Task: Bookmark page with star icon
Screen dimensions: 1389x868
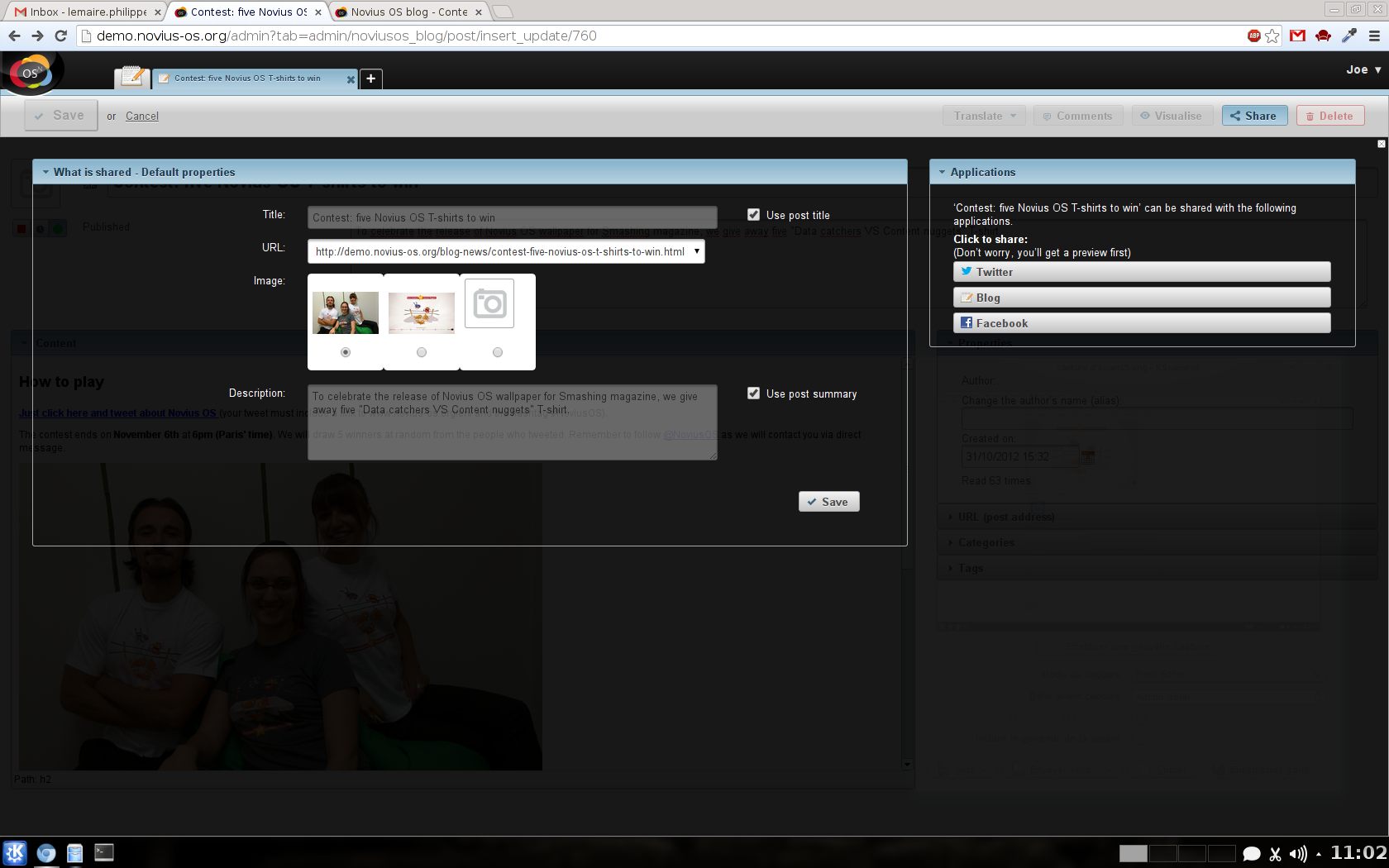Action: (x=1272, y=36)
